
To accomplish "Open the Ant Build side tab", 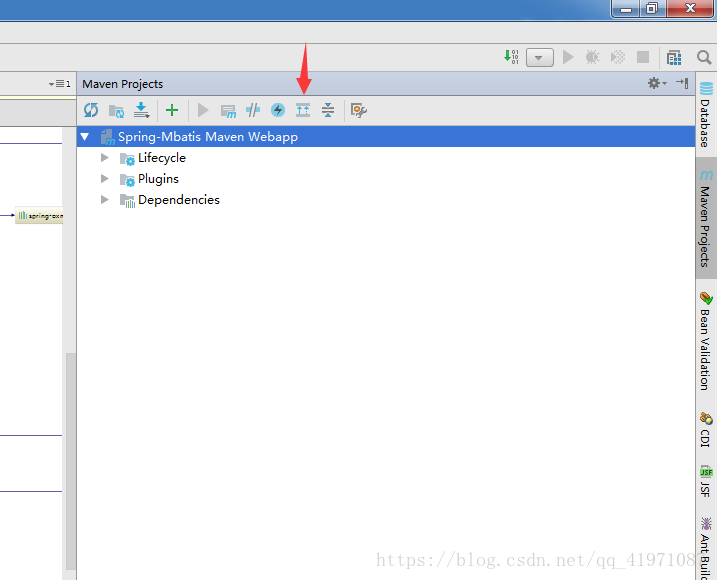I will click(706, 548).
